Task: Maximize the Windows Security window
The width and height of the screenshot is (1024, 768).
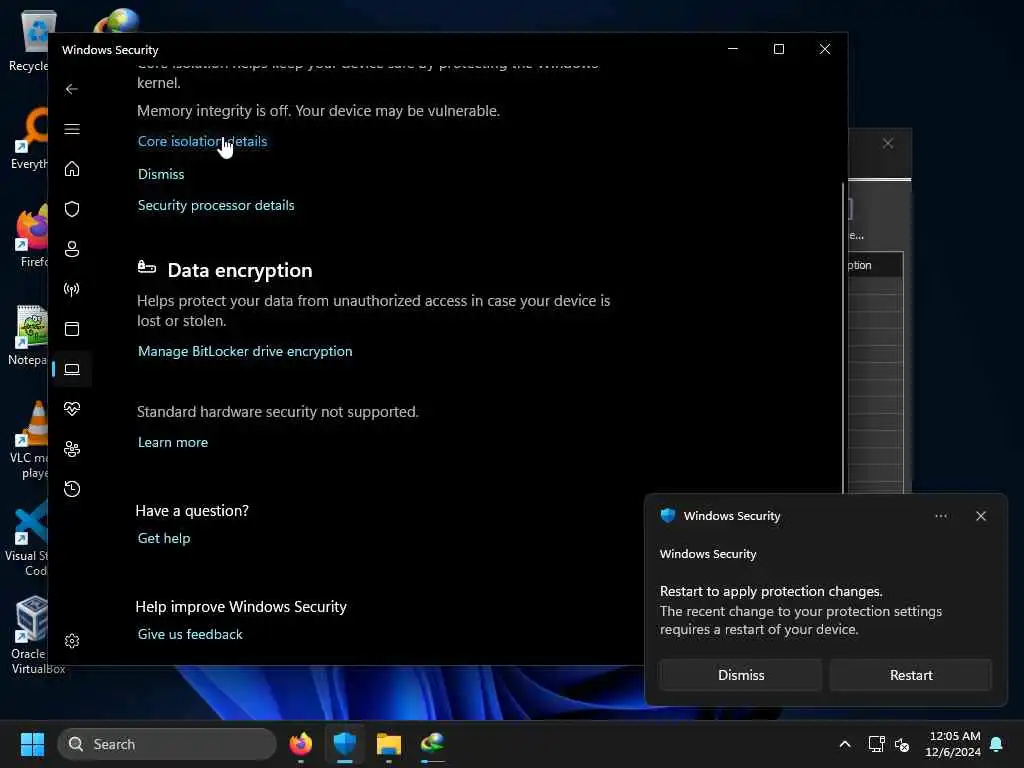Action: tap(778, 49)
